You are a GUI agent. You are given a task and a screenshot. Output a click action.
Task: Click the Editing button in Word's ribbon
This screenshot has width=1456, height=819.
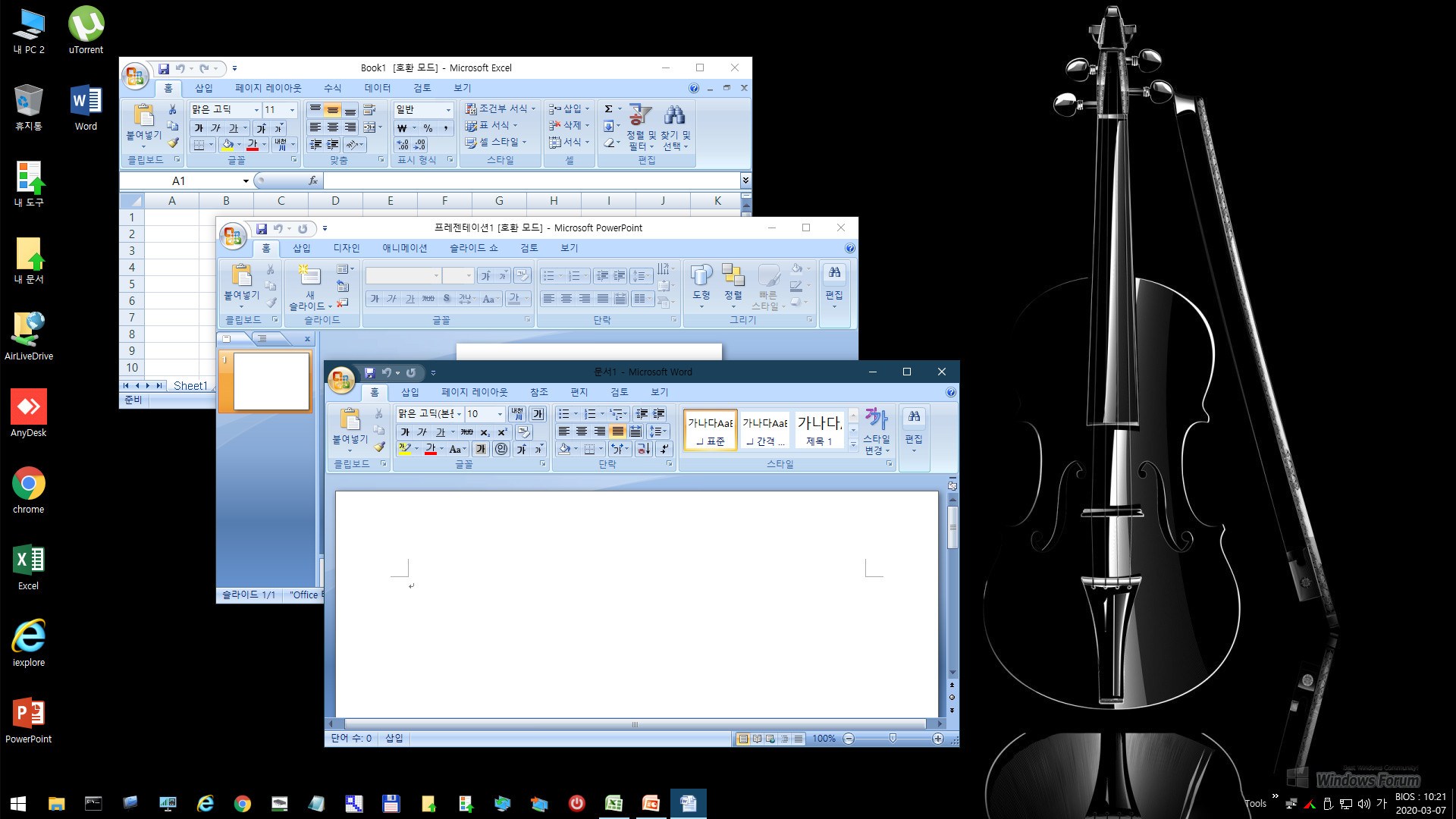pos(914,429)
